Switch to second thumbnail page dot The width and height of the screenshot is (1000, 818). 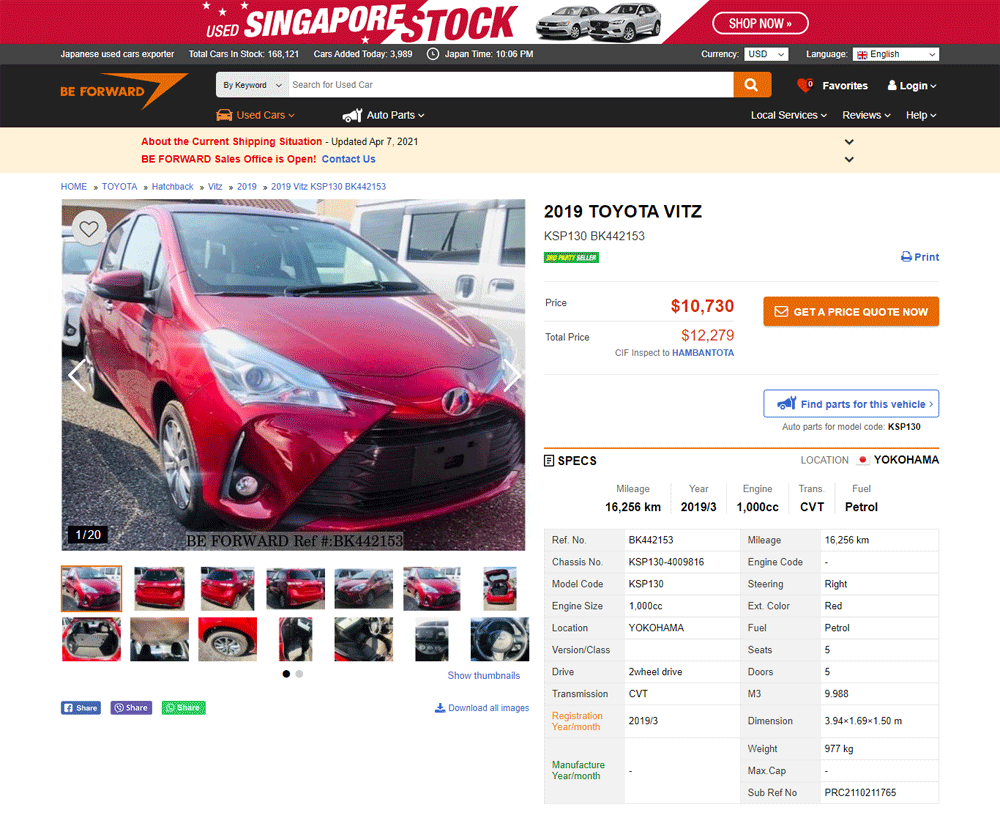coord(299,674)
